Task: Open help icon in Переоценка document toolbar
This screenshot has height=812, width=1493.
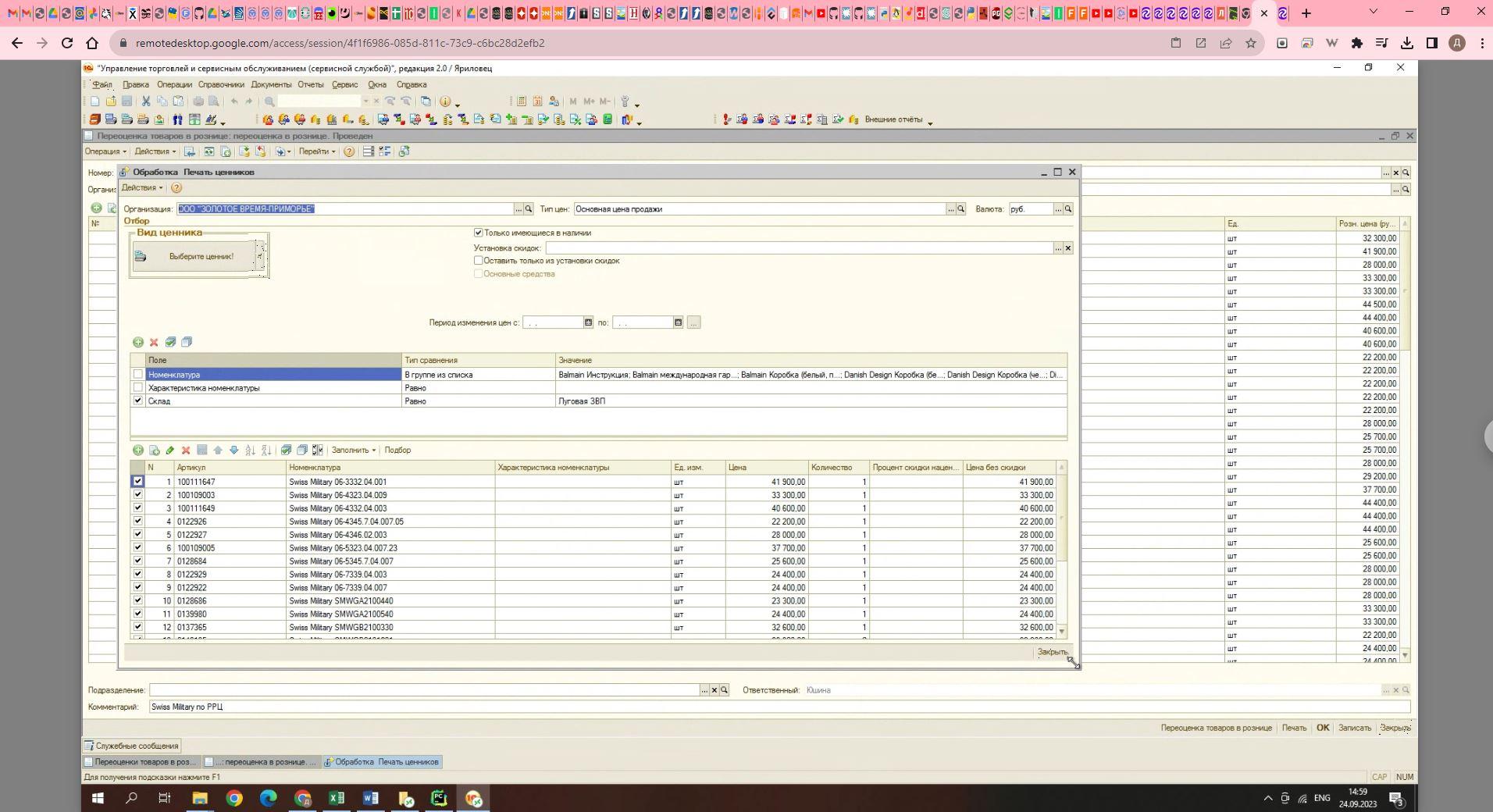Action: [349, 151]
